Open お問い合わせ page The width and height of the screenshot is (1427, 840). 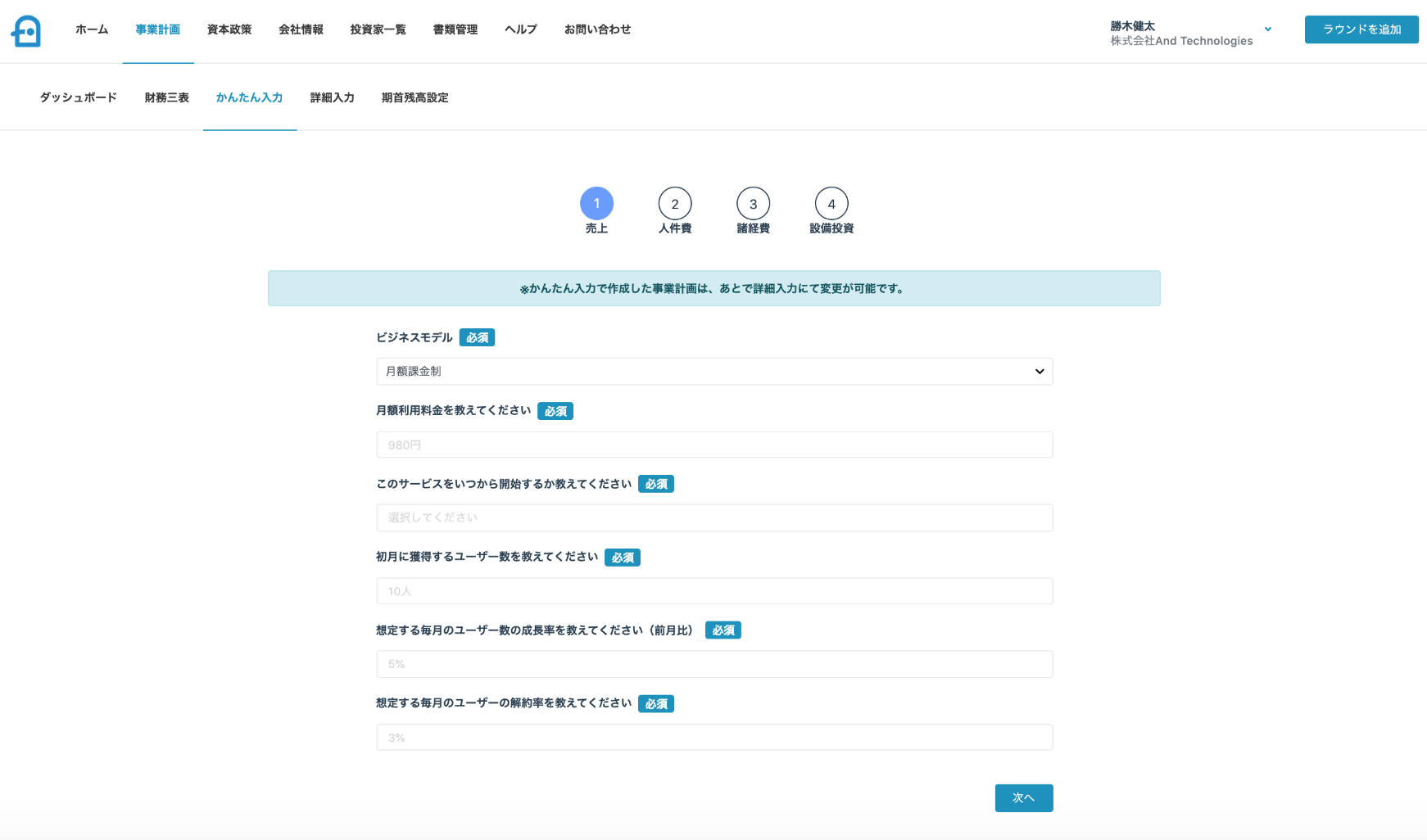[597, 29]
